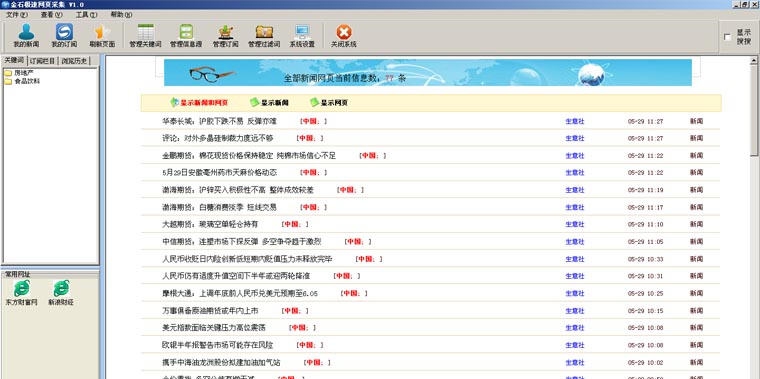
Task: Click [中国:] tag after 大越期货 headline
Action: coord(295,224)
